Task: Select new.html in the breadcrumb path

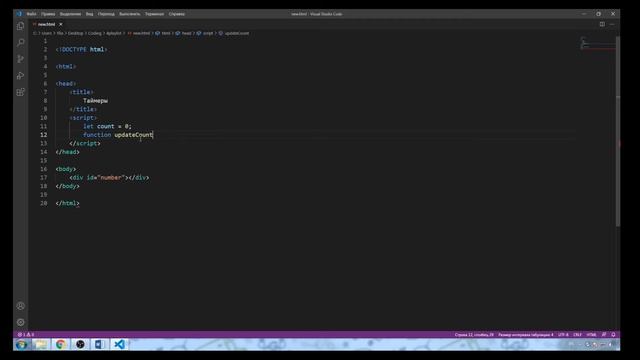Action: [x=139, y=33]
